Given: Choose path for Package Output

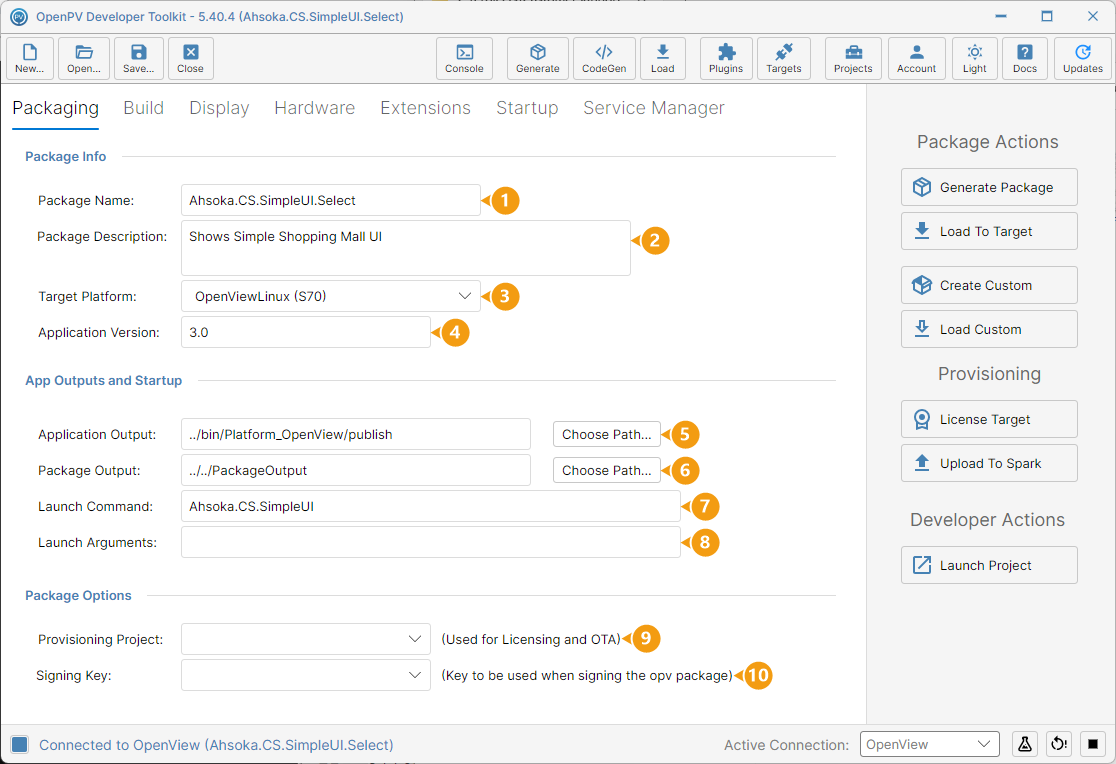Looking at the screenshot, I should pyautogui.click(x=606, y=471).
